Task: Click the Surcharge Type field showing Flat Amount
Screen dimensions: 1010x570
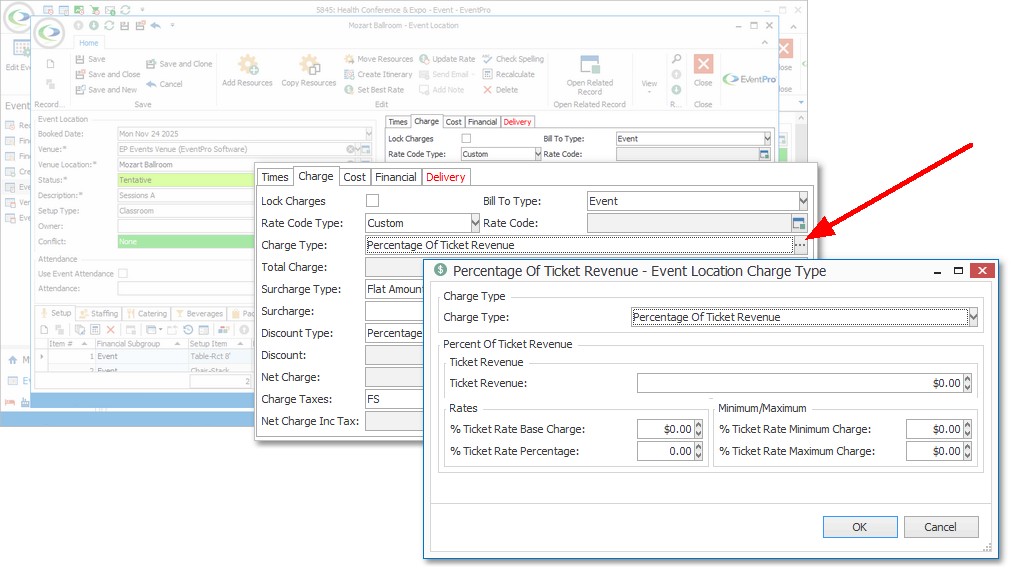Action: 394,289
